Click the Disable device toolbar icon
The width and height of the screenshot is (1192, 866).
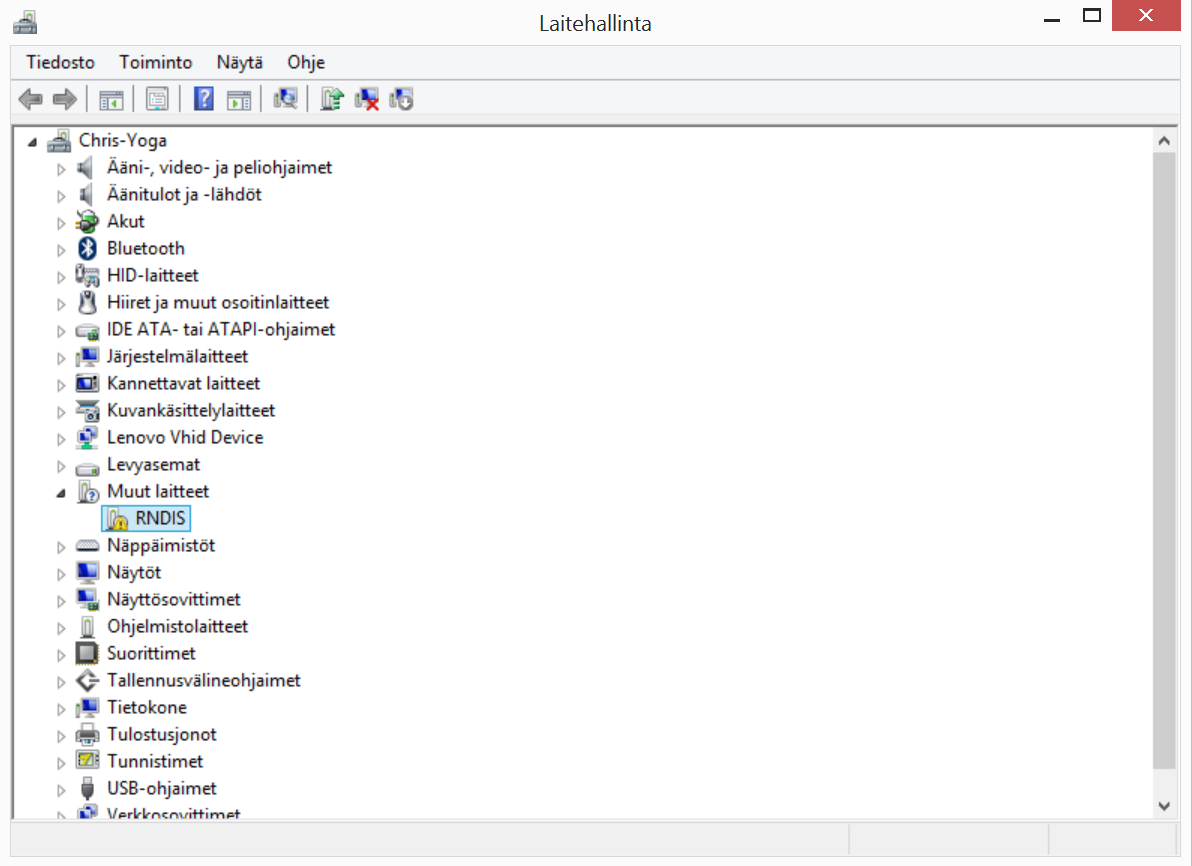pyautogui.click(x=401, y=98)
